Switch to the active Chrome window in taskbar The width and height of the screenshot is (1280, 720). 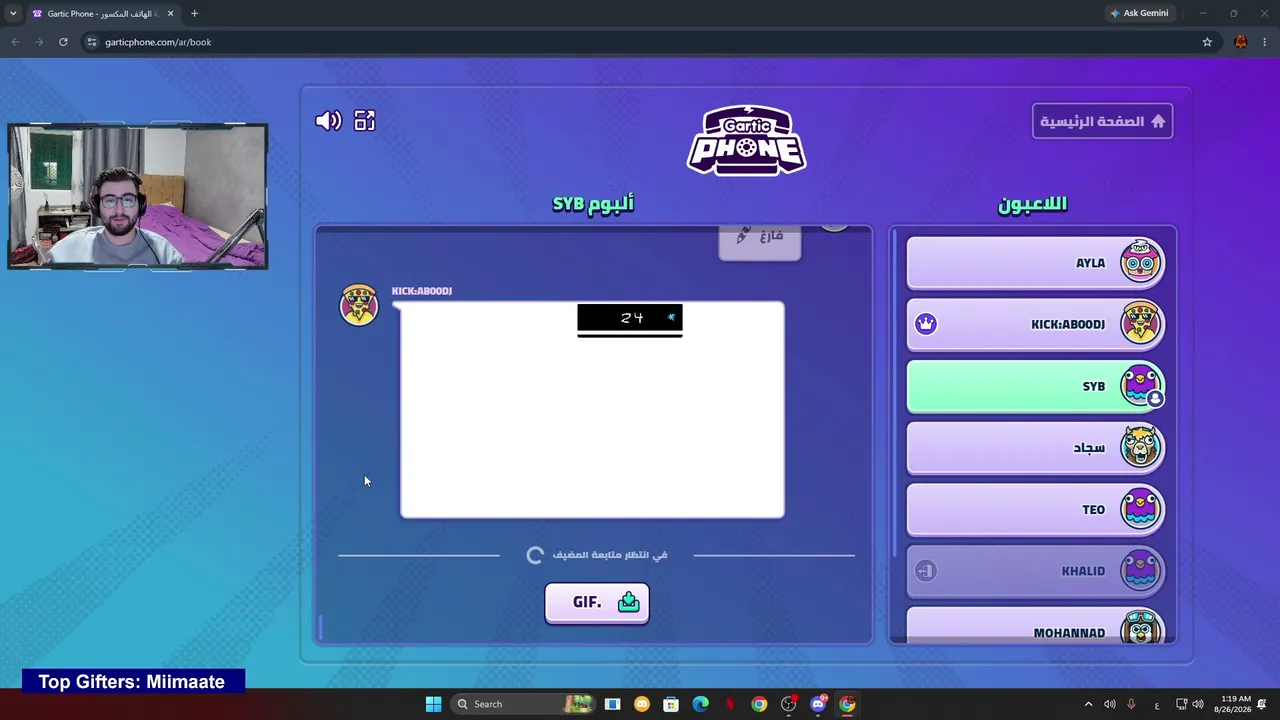pyautogui.click(x=847, y=704)
